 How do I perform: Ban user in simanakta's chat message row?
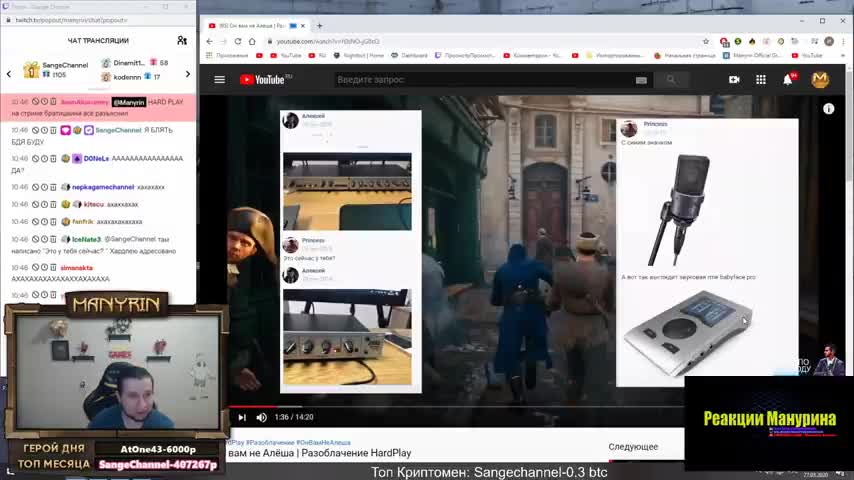coord(35,268)
